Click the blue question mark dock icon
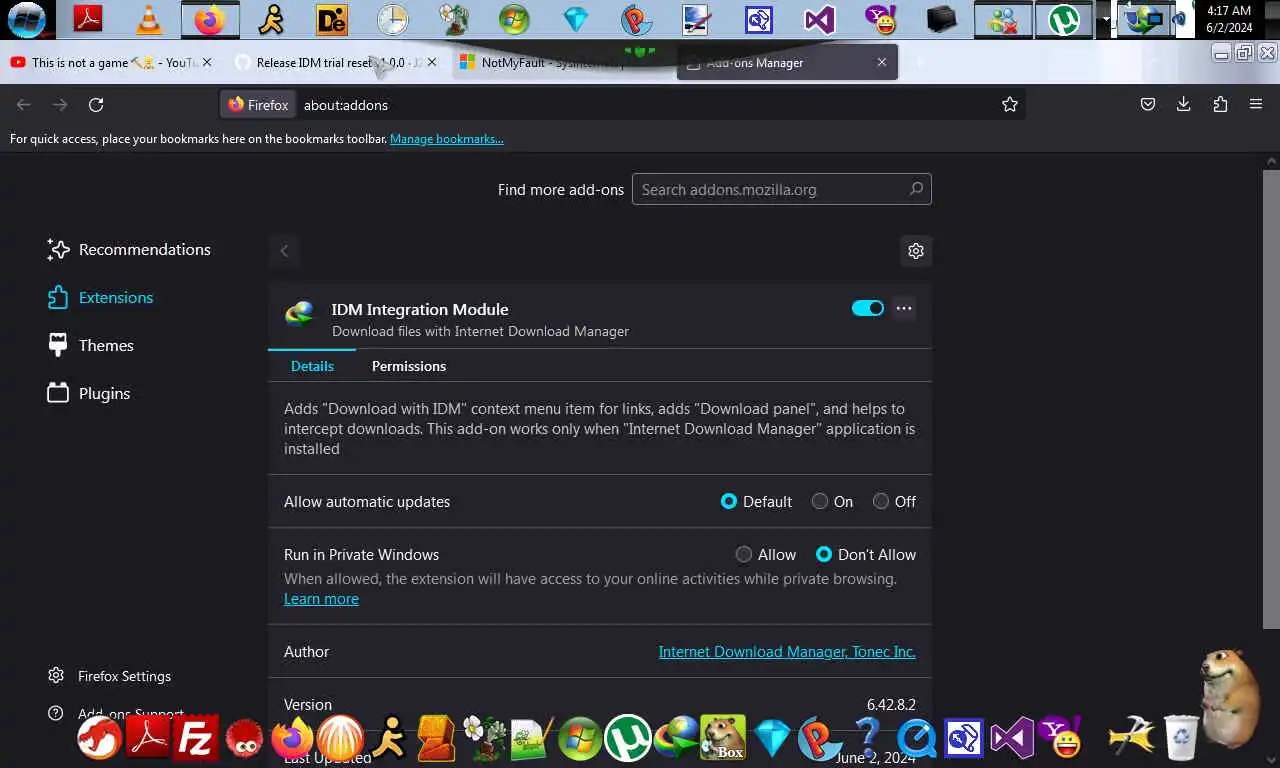 click(867, 738)
